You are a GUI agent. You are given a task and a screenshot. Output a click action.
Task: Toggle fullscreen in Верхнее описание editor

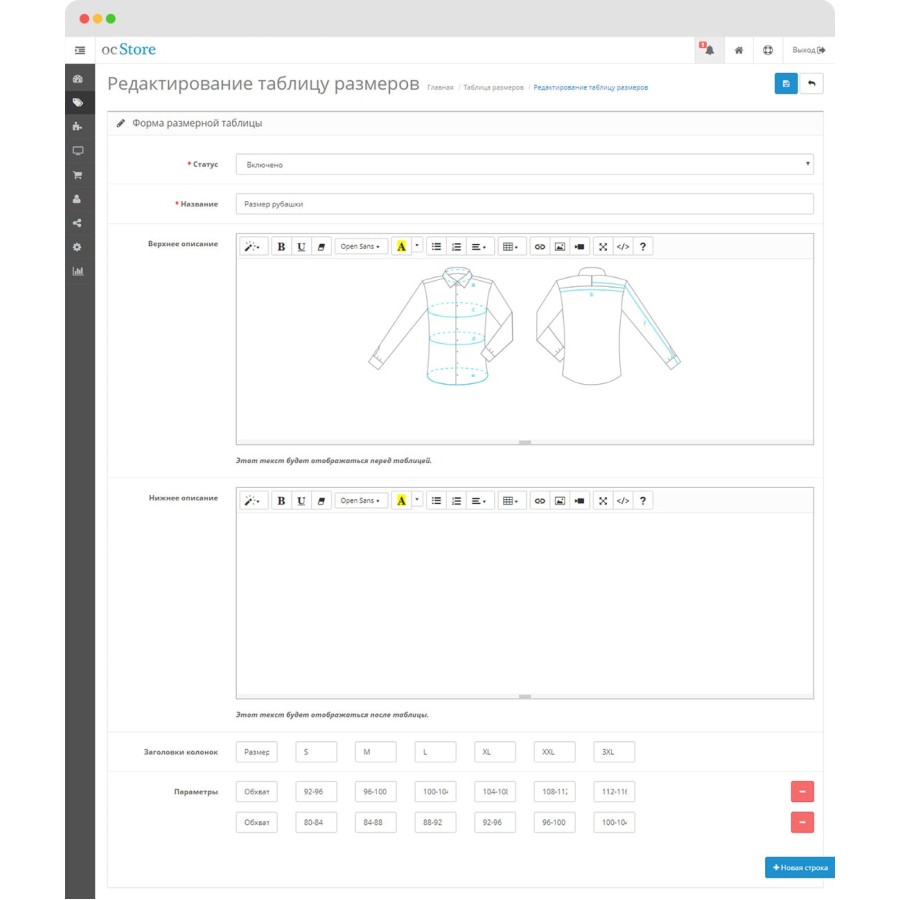(603, 247)
